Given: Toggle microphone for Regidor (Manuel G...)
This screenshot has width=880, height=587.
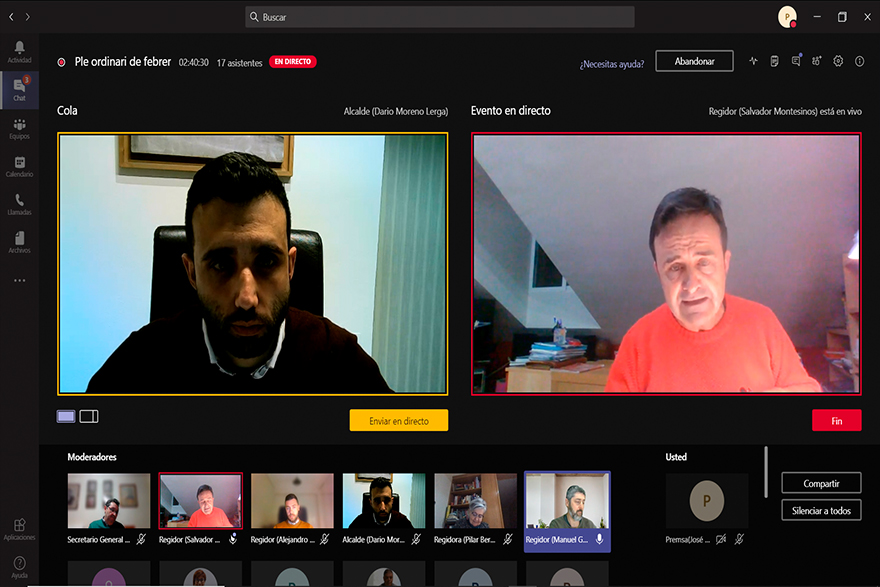Looking at the screenshot, I should (x=600, y=539).
